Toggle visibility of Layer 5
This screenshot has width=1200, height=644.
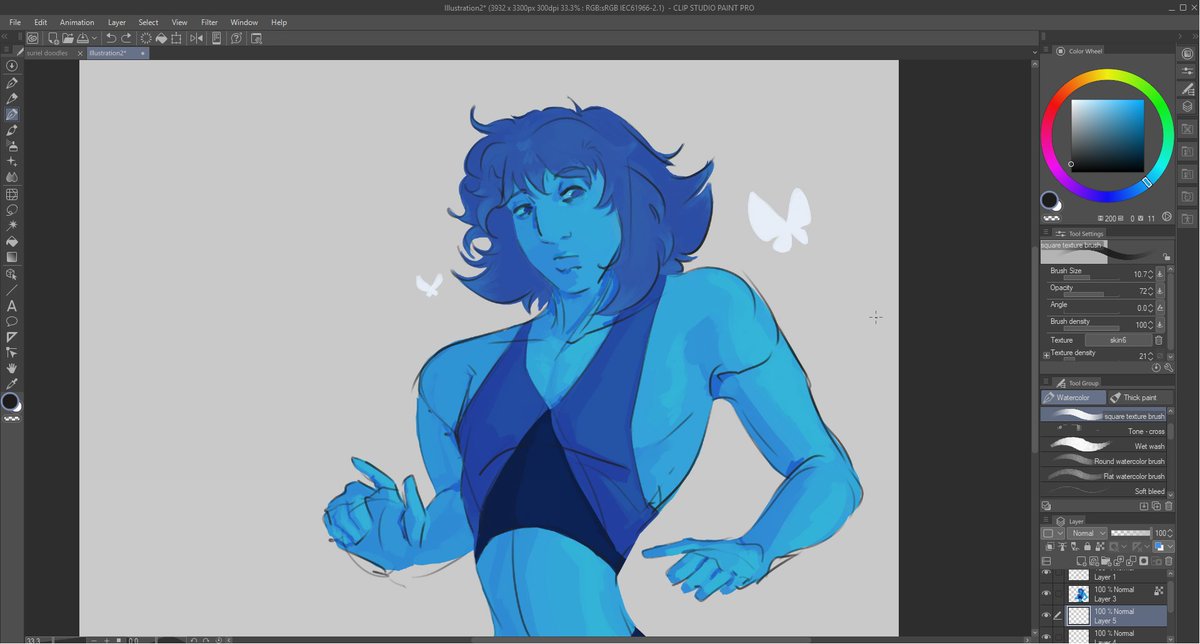[x=1046, y=615]
